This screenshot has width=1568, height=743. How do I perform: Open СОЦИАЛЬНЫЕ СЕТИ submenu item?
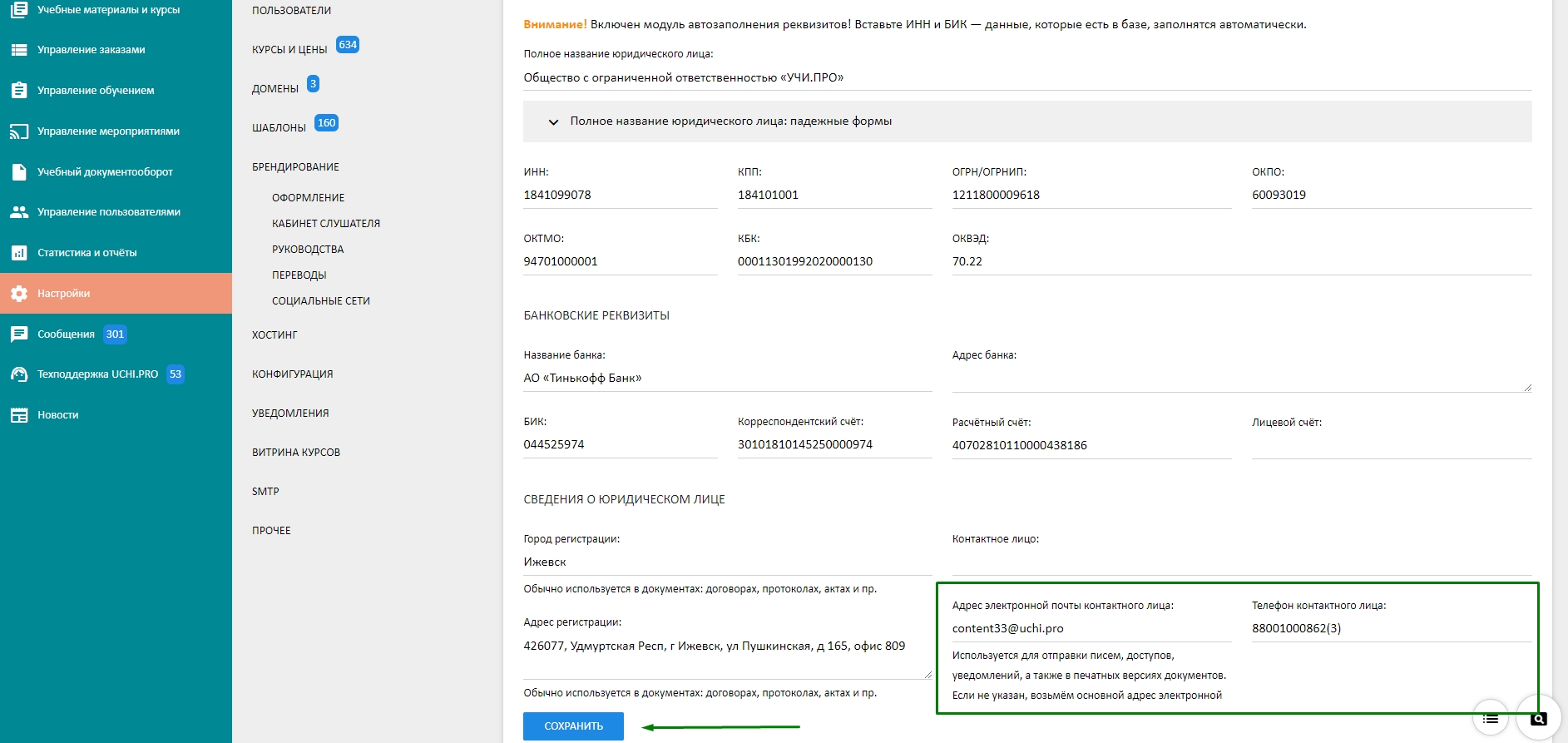point(321,301)
